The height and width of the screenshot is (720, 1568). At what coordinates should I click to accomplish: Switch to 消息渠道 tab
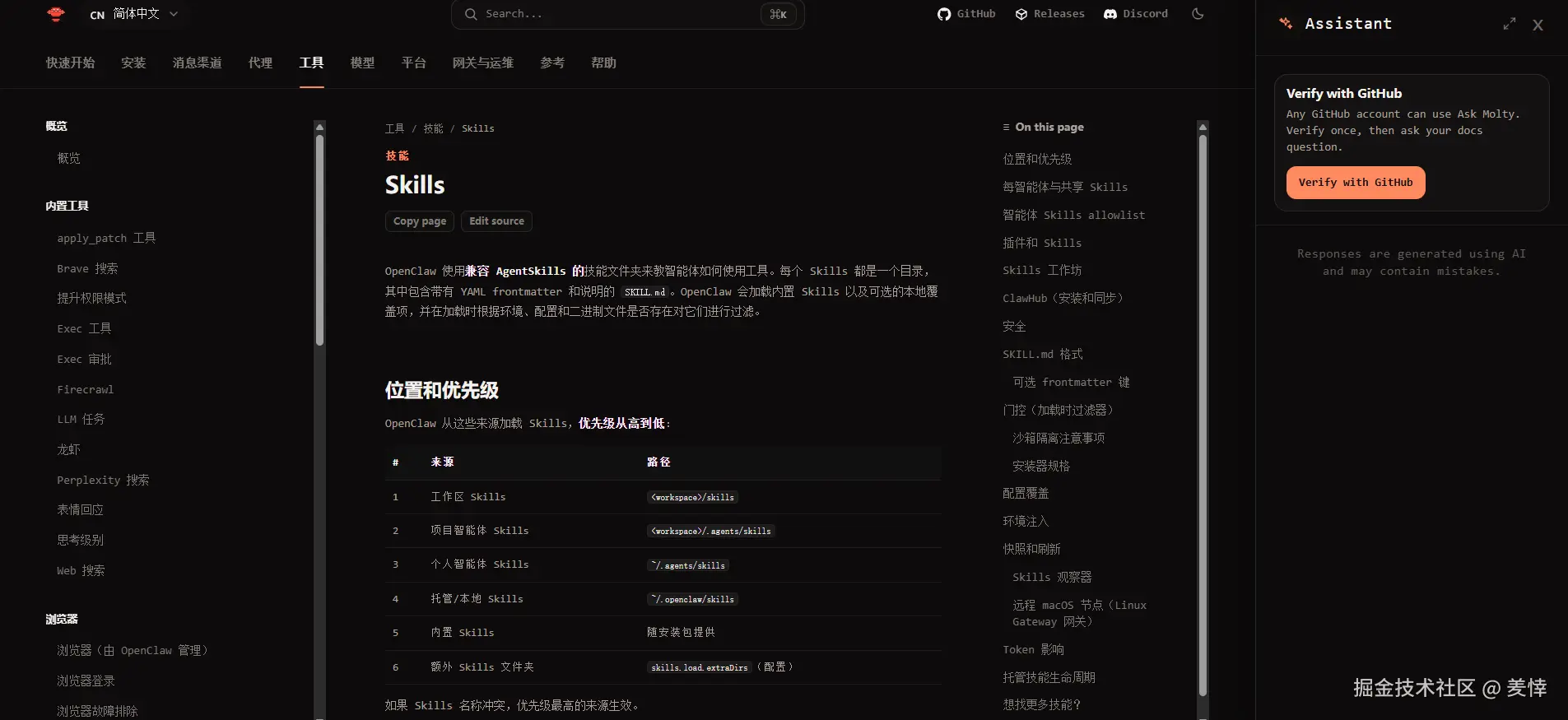pos(198,63)
